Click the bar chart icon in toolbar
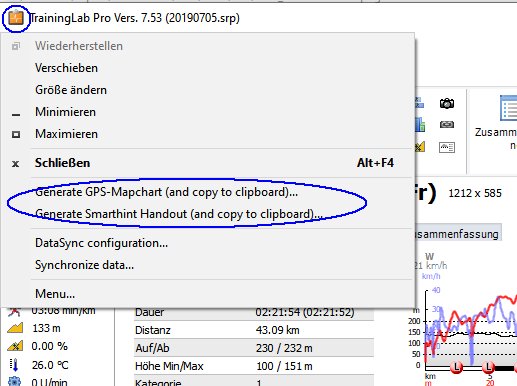 (x=420, y=124)
